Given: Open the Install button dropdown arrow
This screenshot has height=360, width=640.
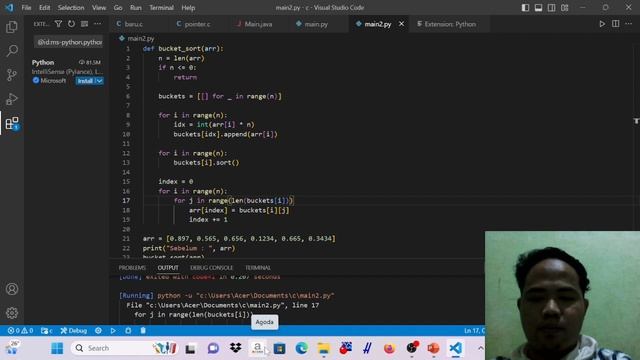Looking at the screenshot, I should coord(99,81).
